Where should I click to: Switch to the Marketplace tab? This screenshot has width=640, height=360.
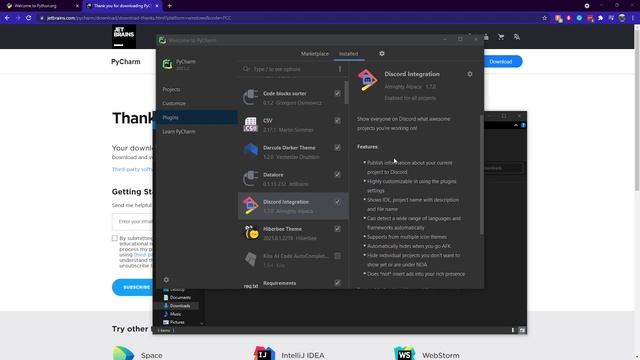(315, 54)
